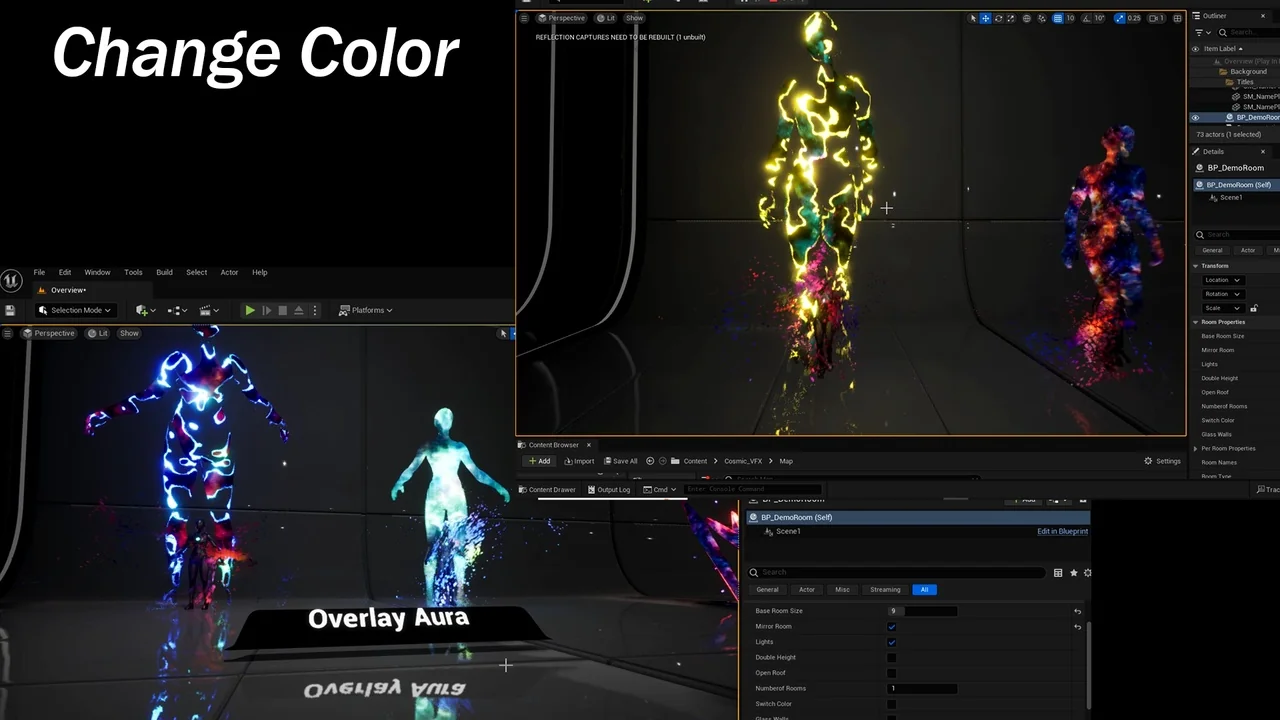Click the Base Room Size value field

pos(923,611)
